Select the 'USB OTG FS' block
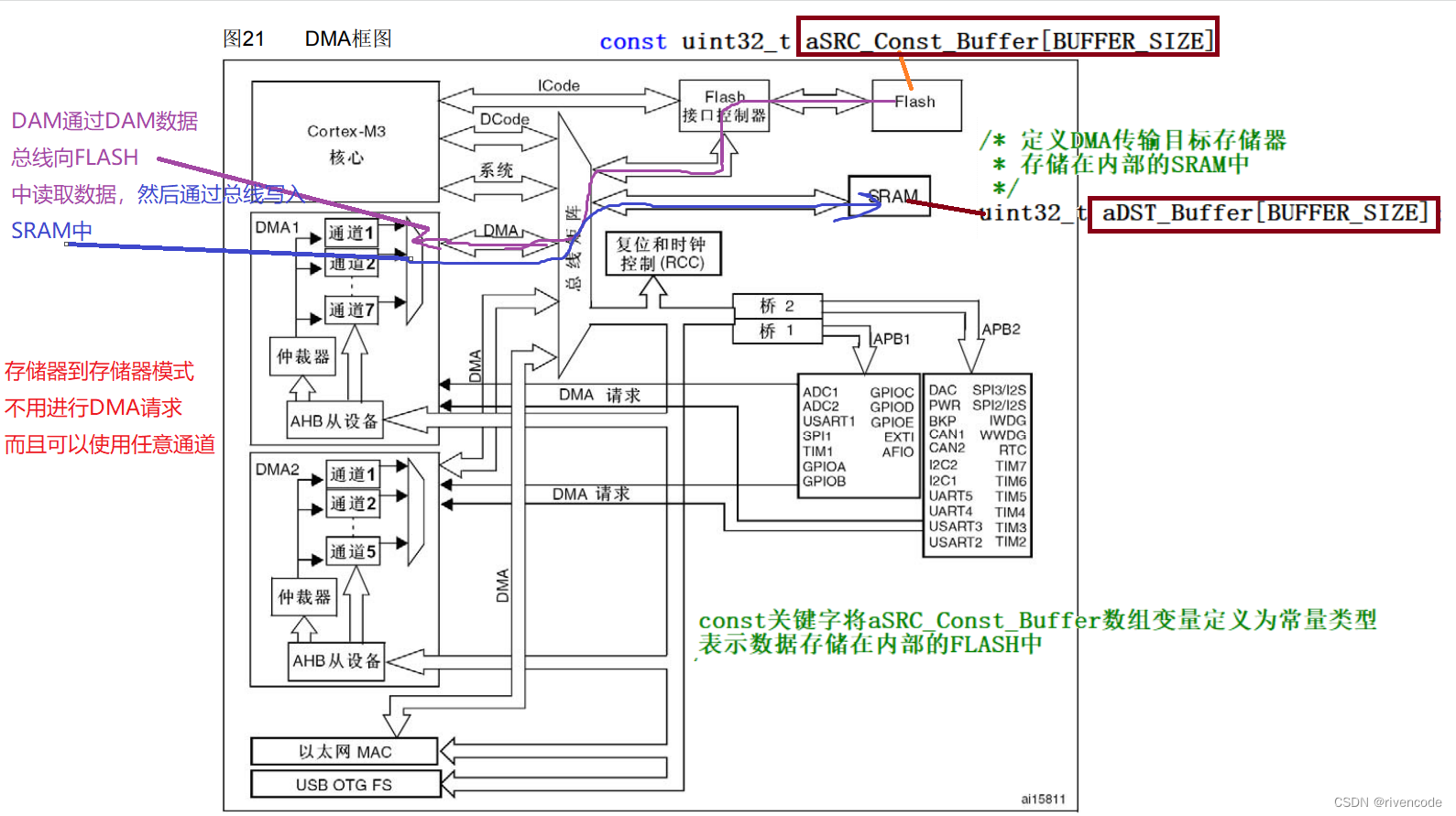1456x816 pixels. (x=345, y=785)
